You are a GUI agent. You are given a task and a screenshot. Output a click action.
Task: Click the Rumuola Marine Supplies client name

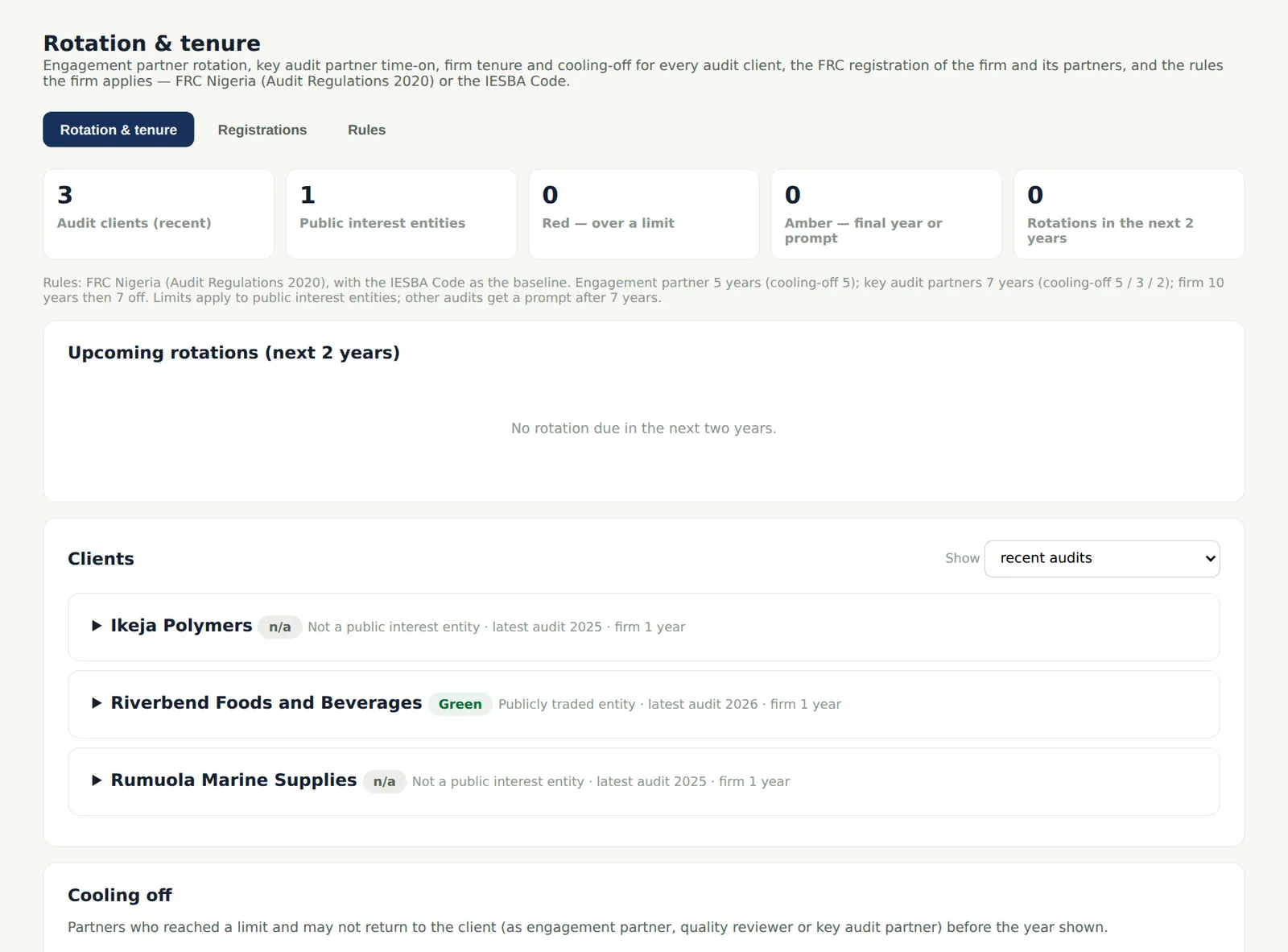233,780
